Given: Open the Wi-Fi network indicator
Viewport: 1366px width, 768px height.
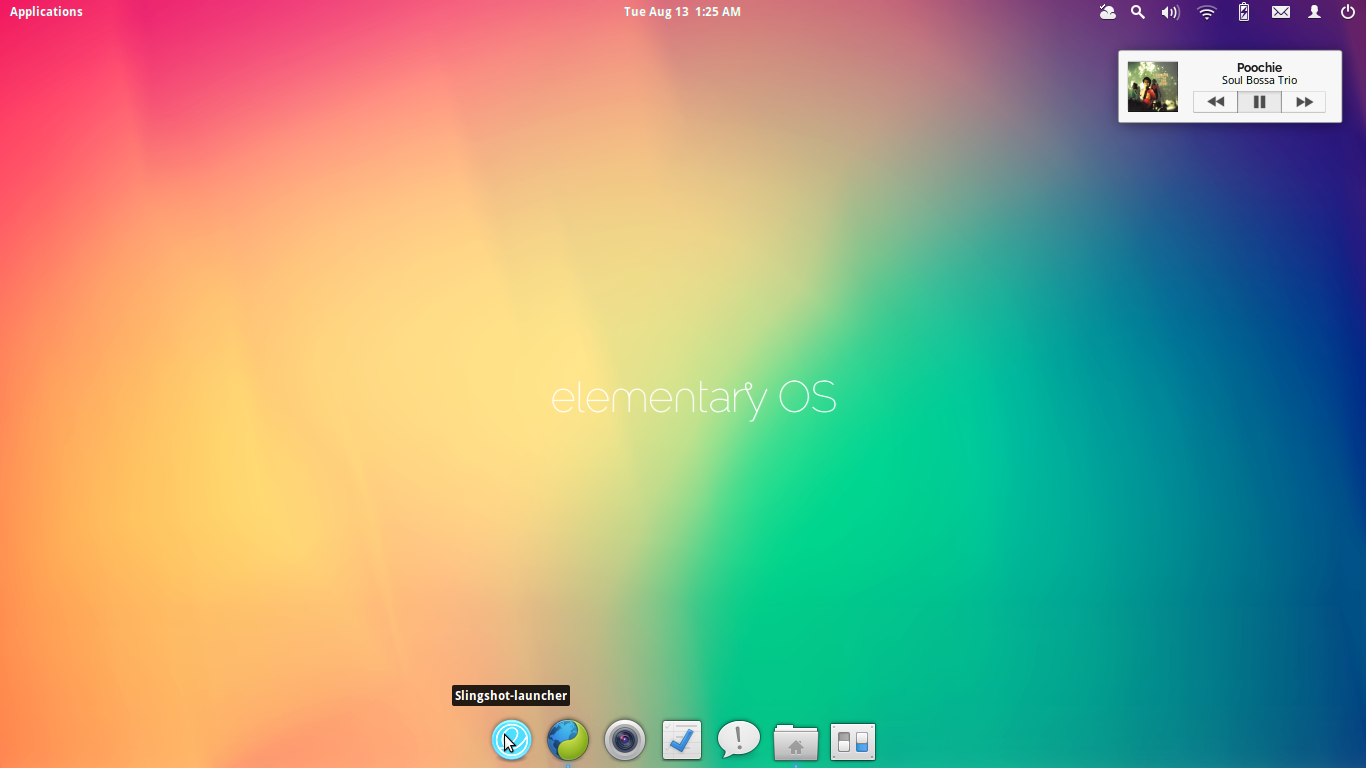Looking at the screenshot, I should point(1207,12).
